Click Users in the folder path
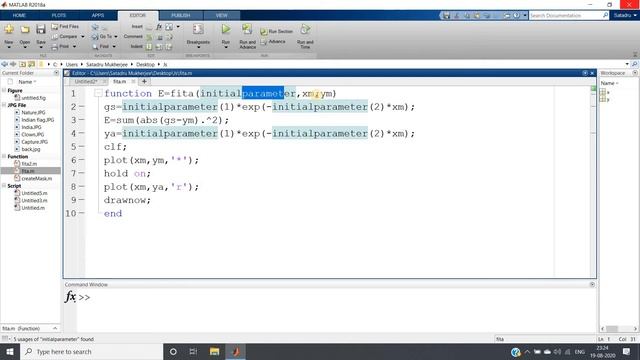 tap(71, 64)
